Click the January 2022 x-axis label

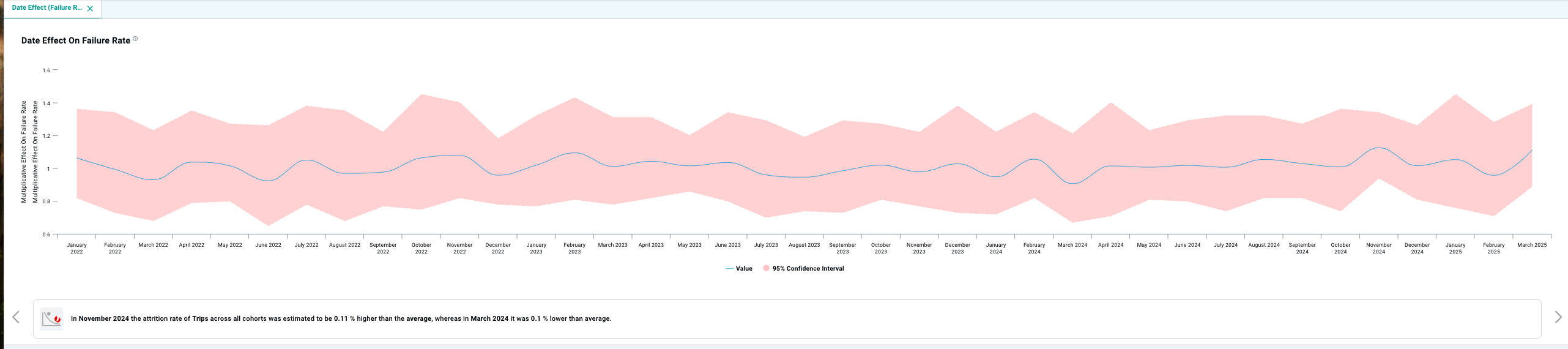(x=76, y=248)
